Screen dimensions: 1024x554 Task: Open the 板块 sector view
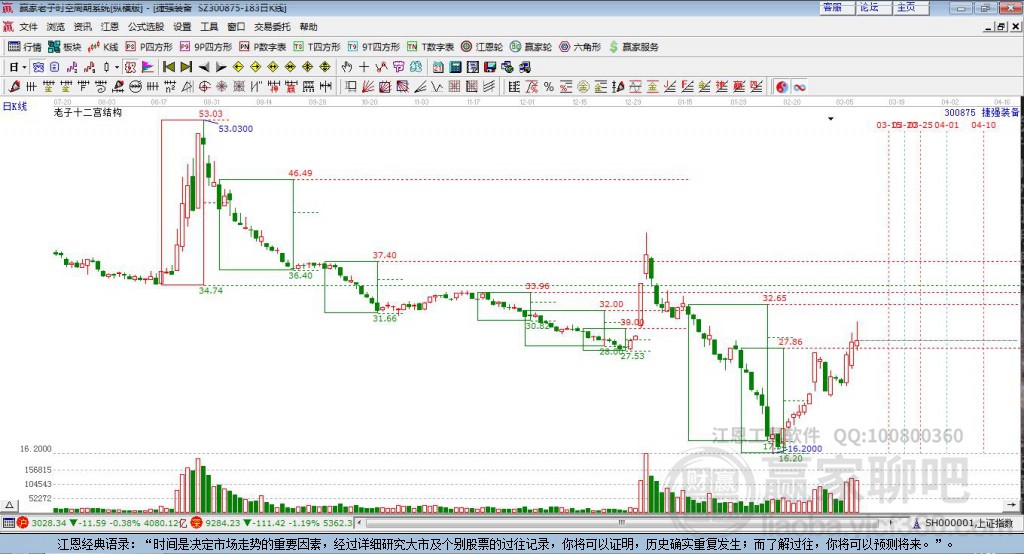(65, 47)
